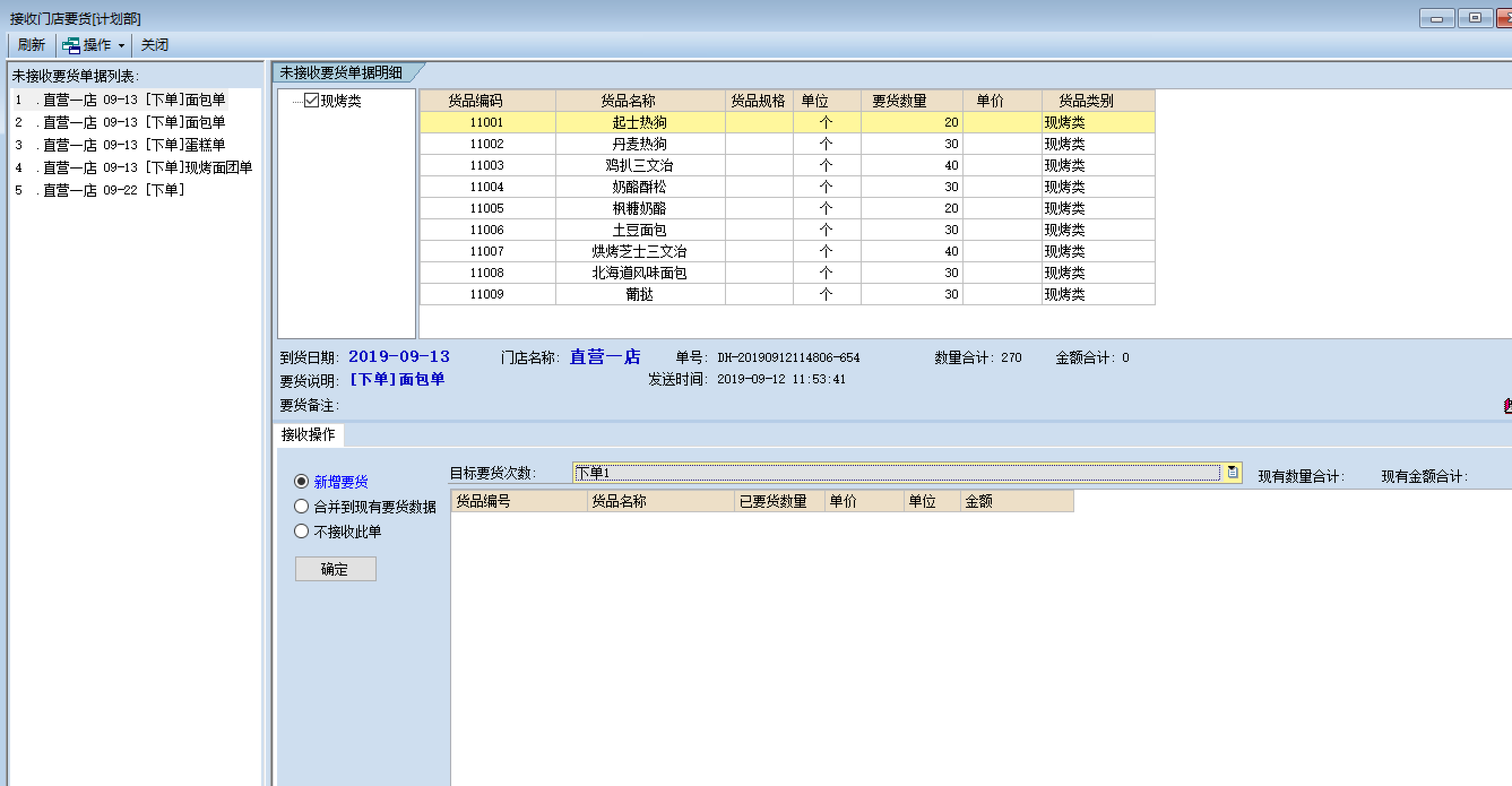Click the 货品名称 column header in detail grid
This screenshot has width=1512, height=786.
[x=640, y=101]
